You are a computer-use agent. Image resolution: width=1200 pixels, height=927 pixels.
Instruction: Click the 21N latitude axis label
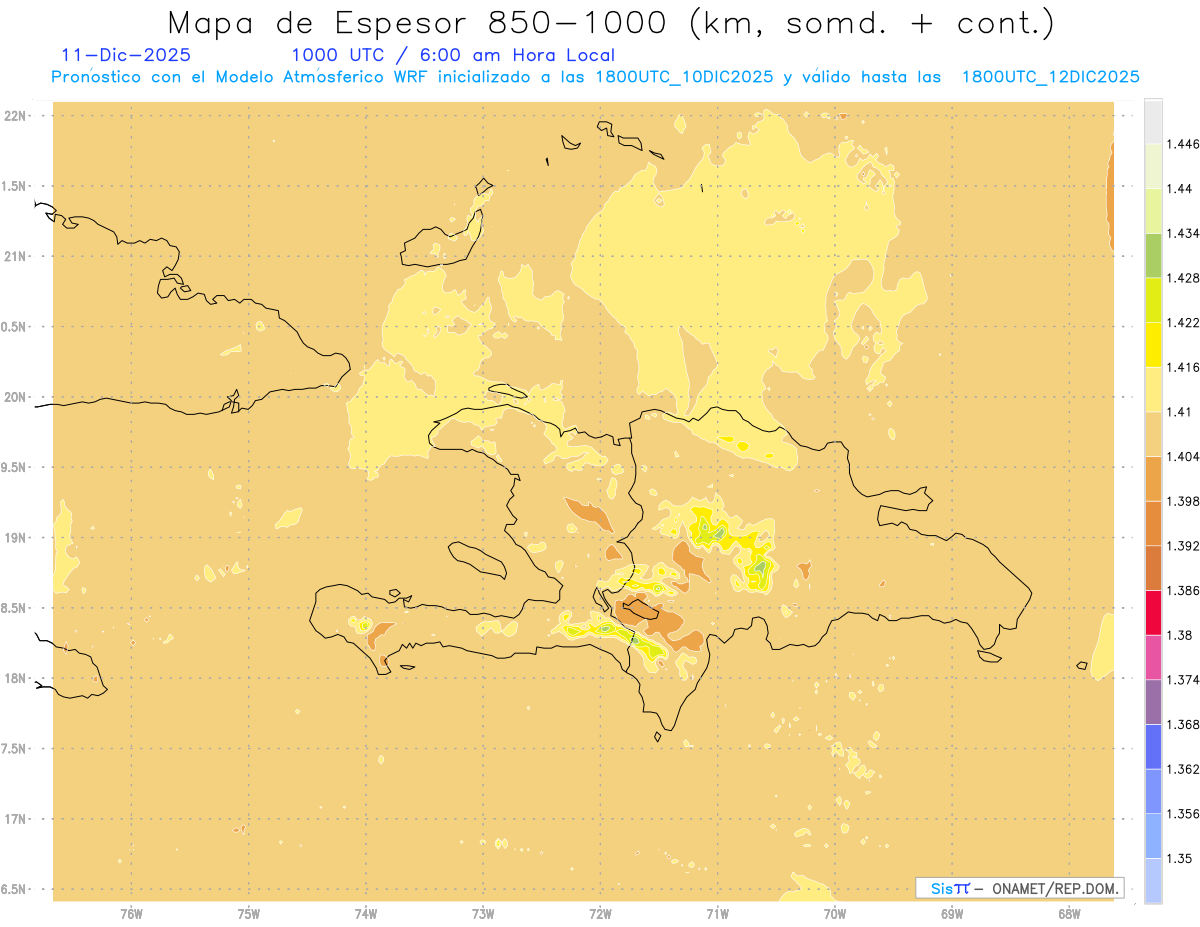click(x=14, y=256)
